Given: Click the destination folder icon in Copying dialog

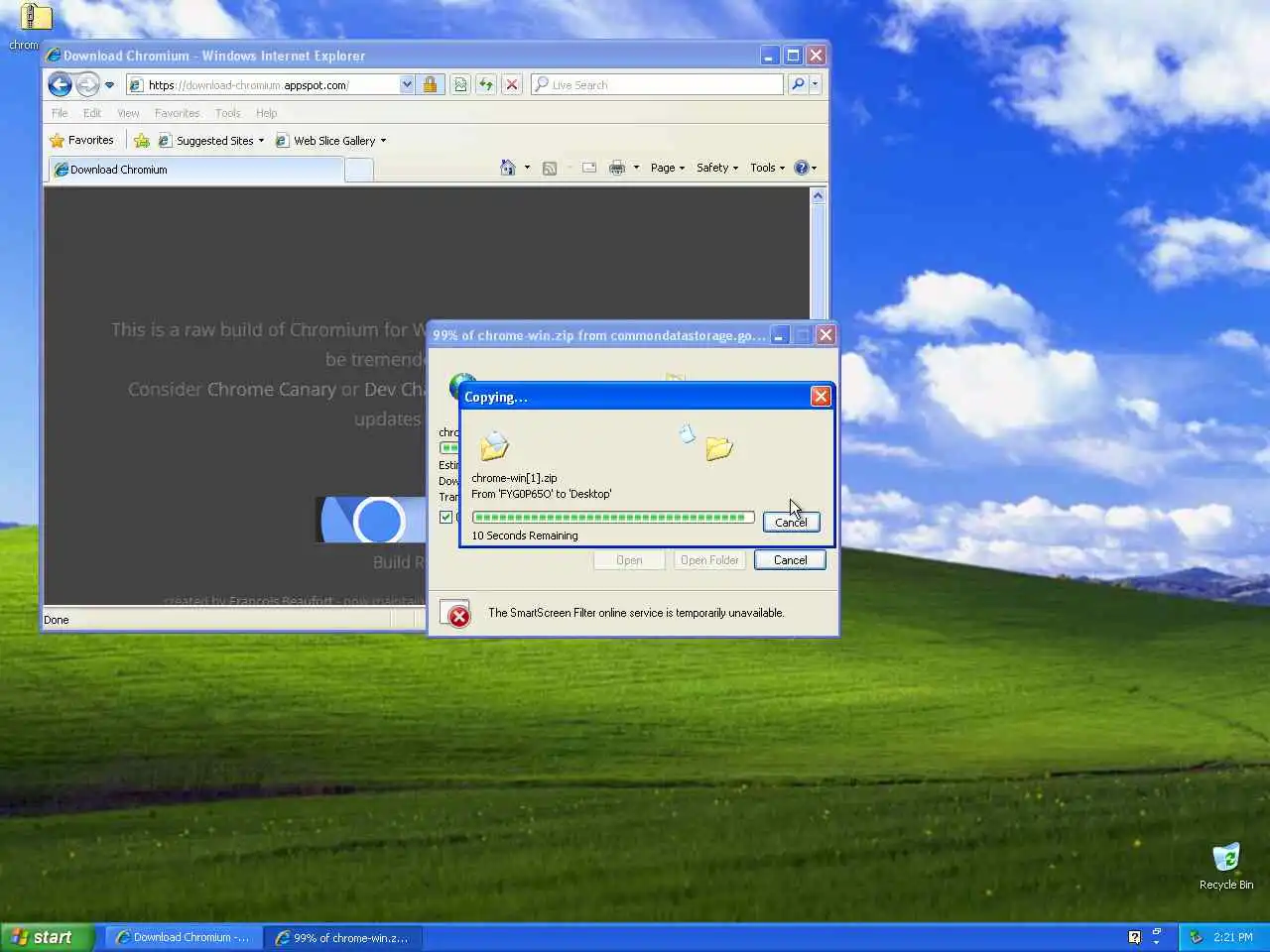Looking at the screenshot, I should click(x=719, y=448).
